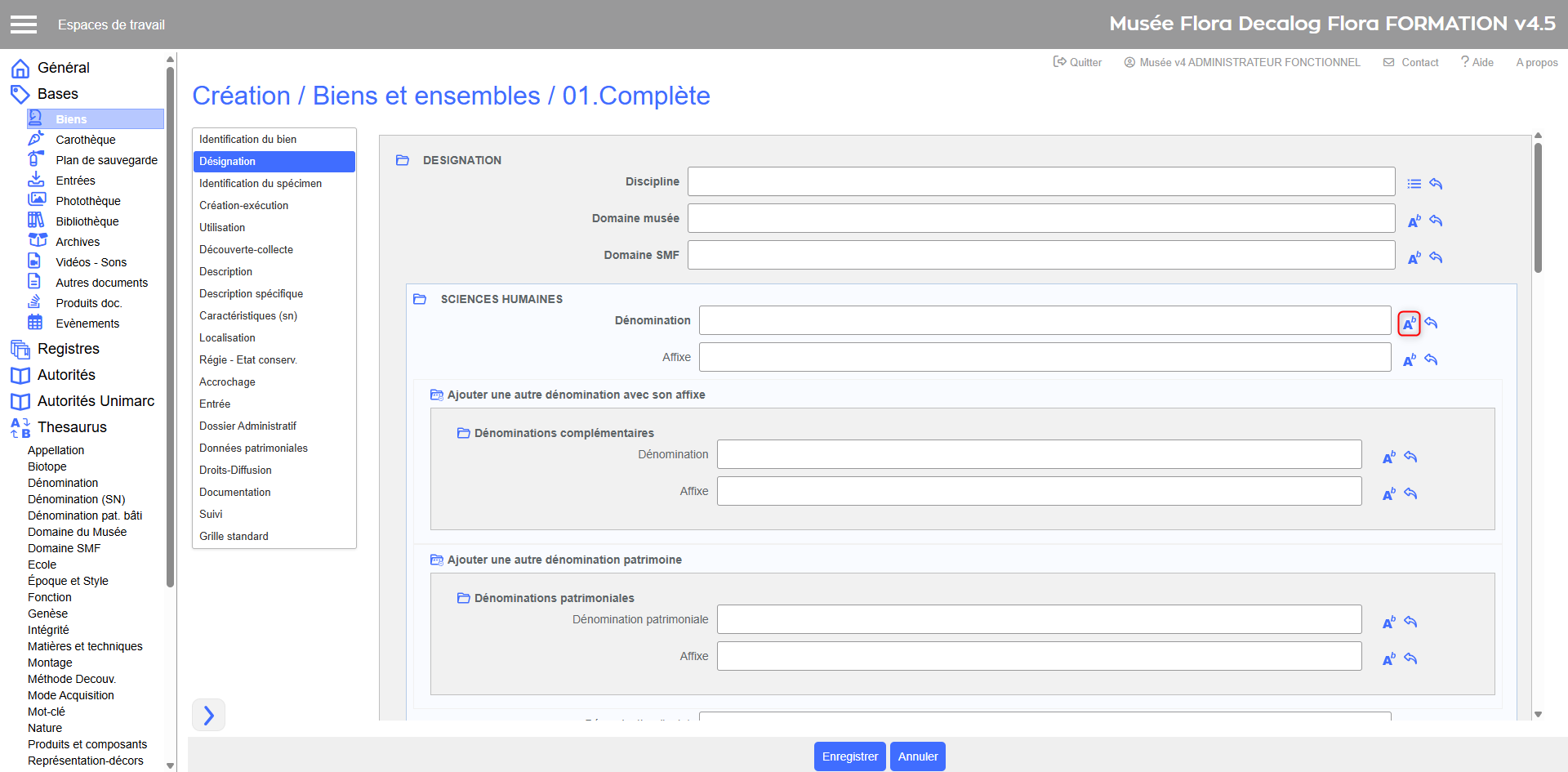Viewport: 1568px width, 772px height.
Task: Open thesaurus for Dénomination patrimoniale field
Action: pos(1388,623)
